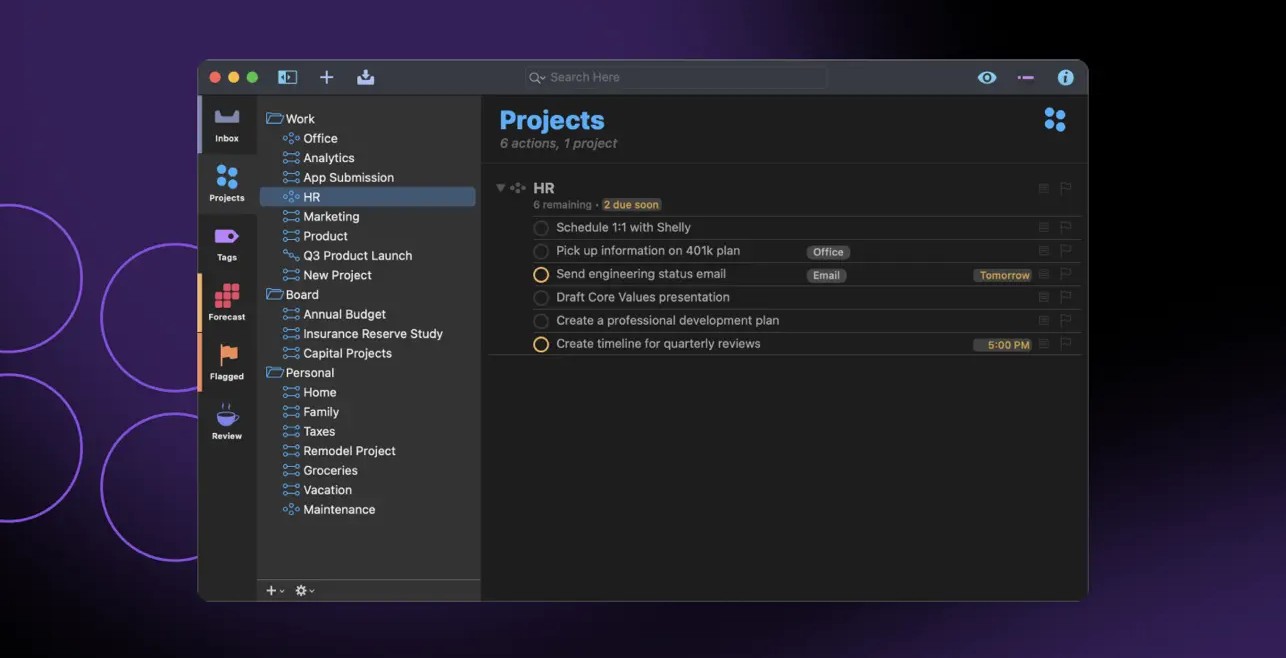Viewport: 1286px width, 658px height.
Task: Toggle Focus mode purple toolbar icon
Action: pyautogui.click(x=1026, y=77)
